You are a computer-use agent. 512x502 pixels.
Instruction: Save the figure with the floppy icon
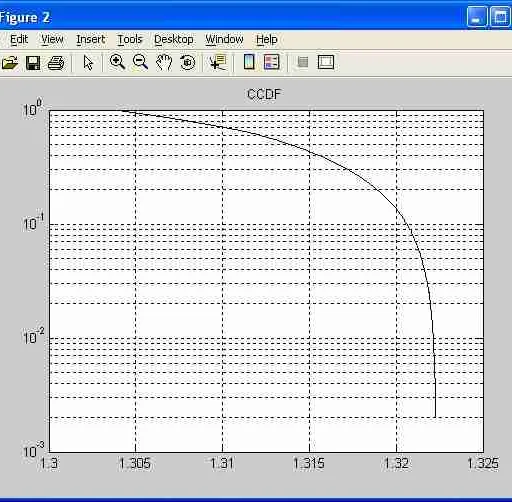point(33,62)
